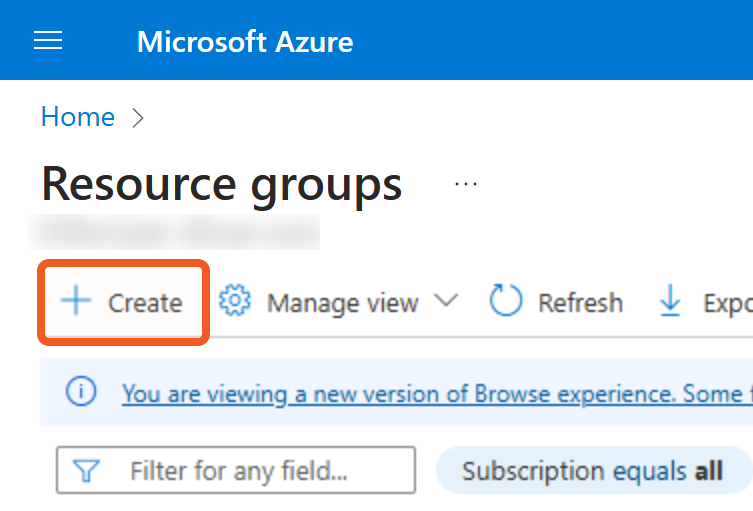This screenshot has height=511, width=753.
Task: Go to the Home breadcrumb
Action: tap(77, 117)
